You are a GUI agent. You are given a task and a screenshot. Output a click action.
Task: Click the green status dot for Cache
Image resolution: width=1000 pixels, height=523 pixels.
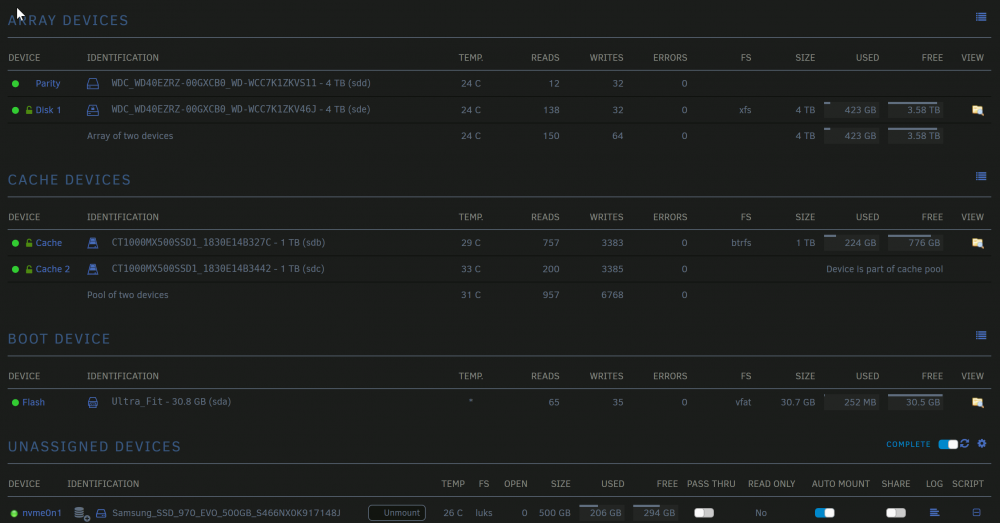tap(15, 243)
